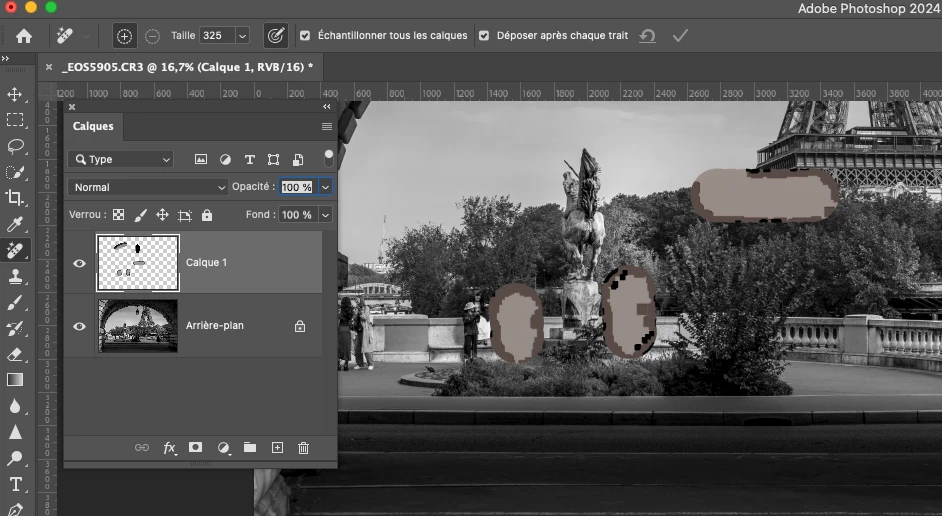This screenshot has height=516, width=942.
Task: Select the Sharpen triangle tool
Action: [x=14, y=433]
